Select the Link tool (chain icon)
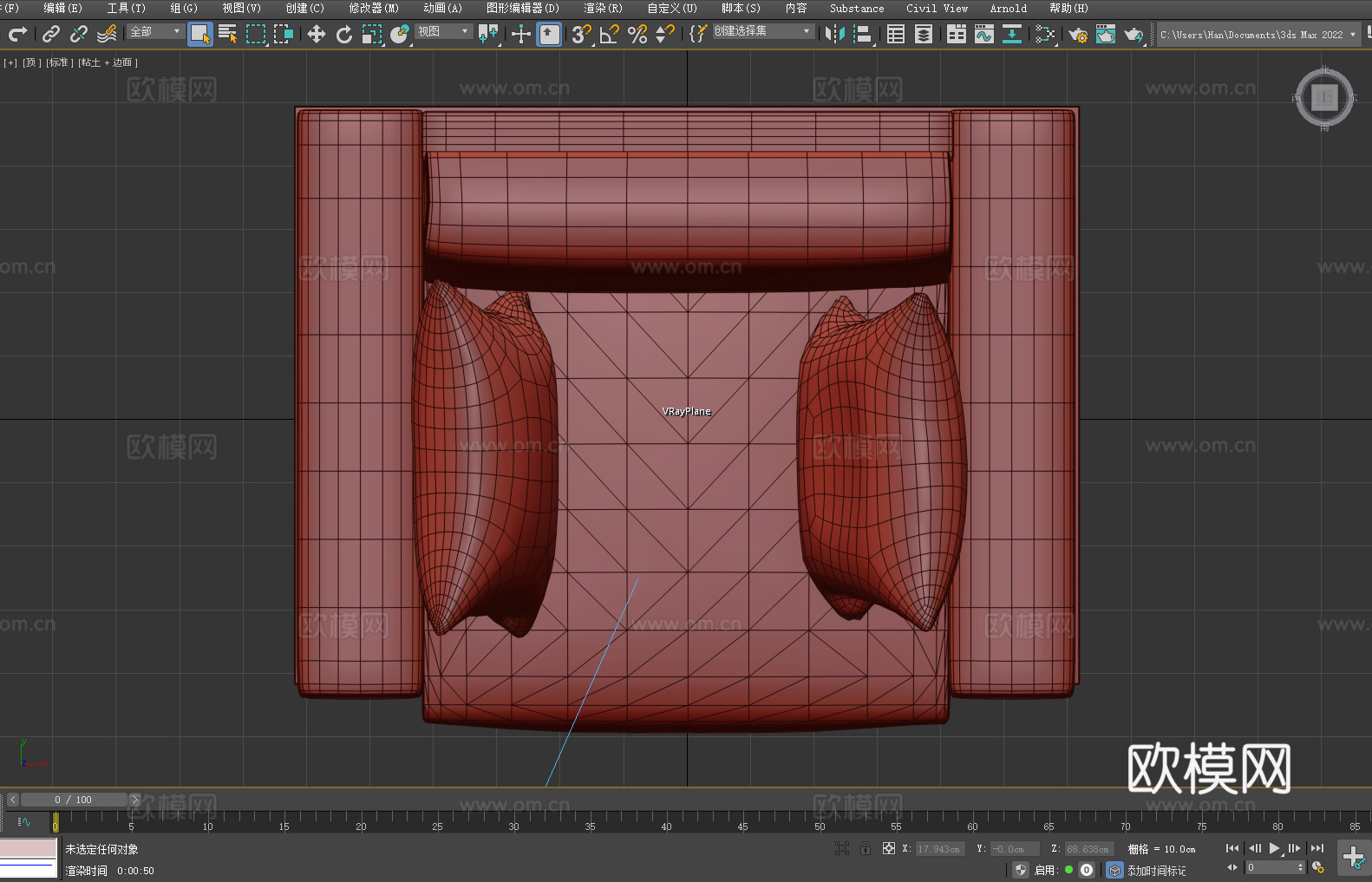This screenshot has width=1372, height=882. (x=51, y=34)
